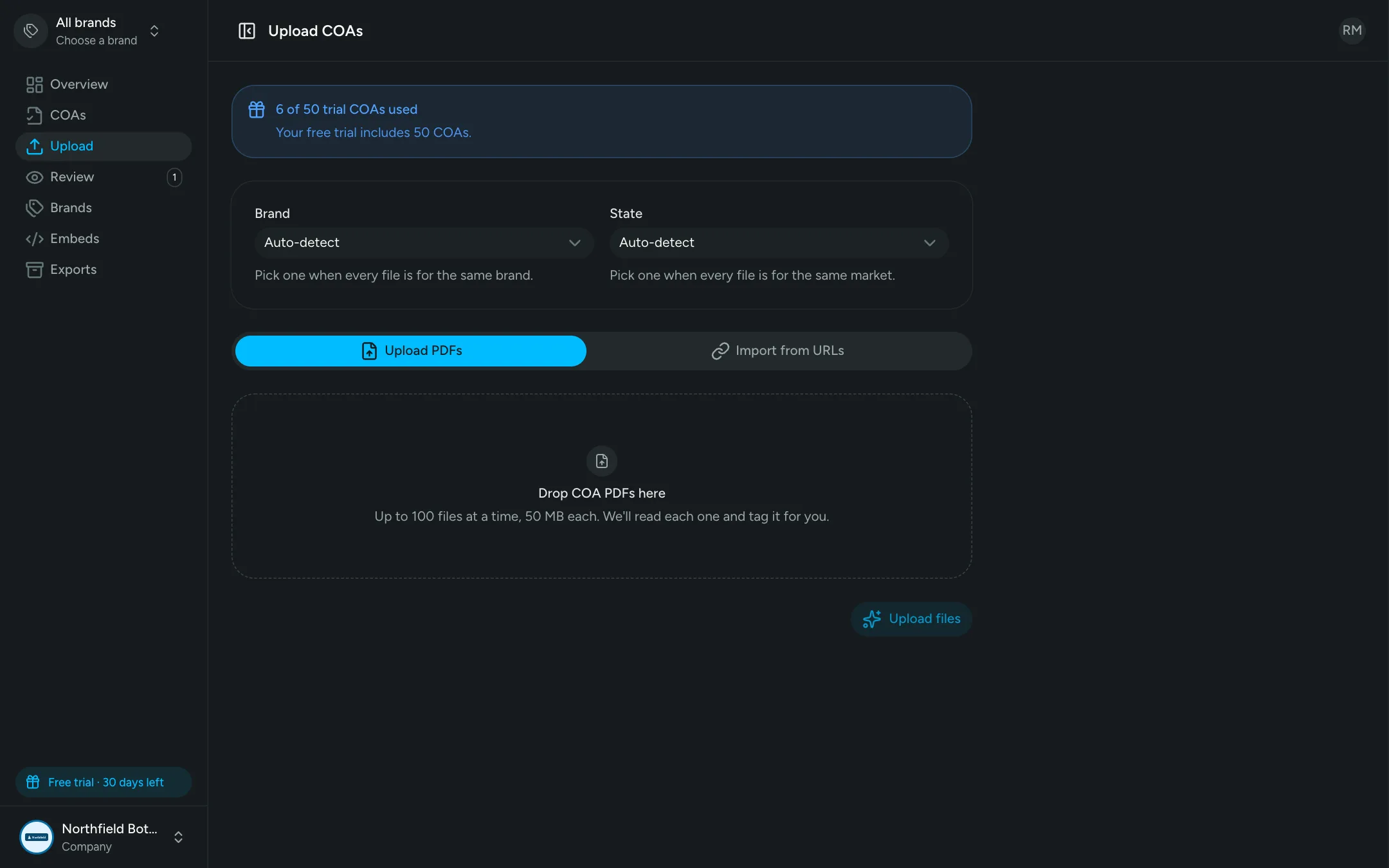Click the Drop COA PDFs here zone
The height and width of the screenshot is (868, 1389).
(602, 486)
